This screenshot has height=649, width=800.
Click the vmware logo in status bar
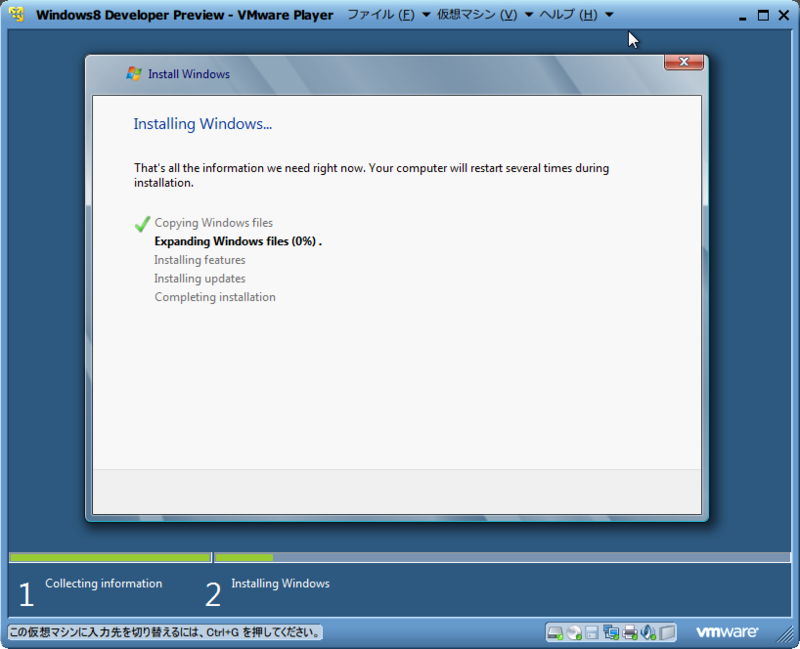click(x=728, y=632)
